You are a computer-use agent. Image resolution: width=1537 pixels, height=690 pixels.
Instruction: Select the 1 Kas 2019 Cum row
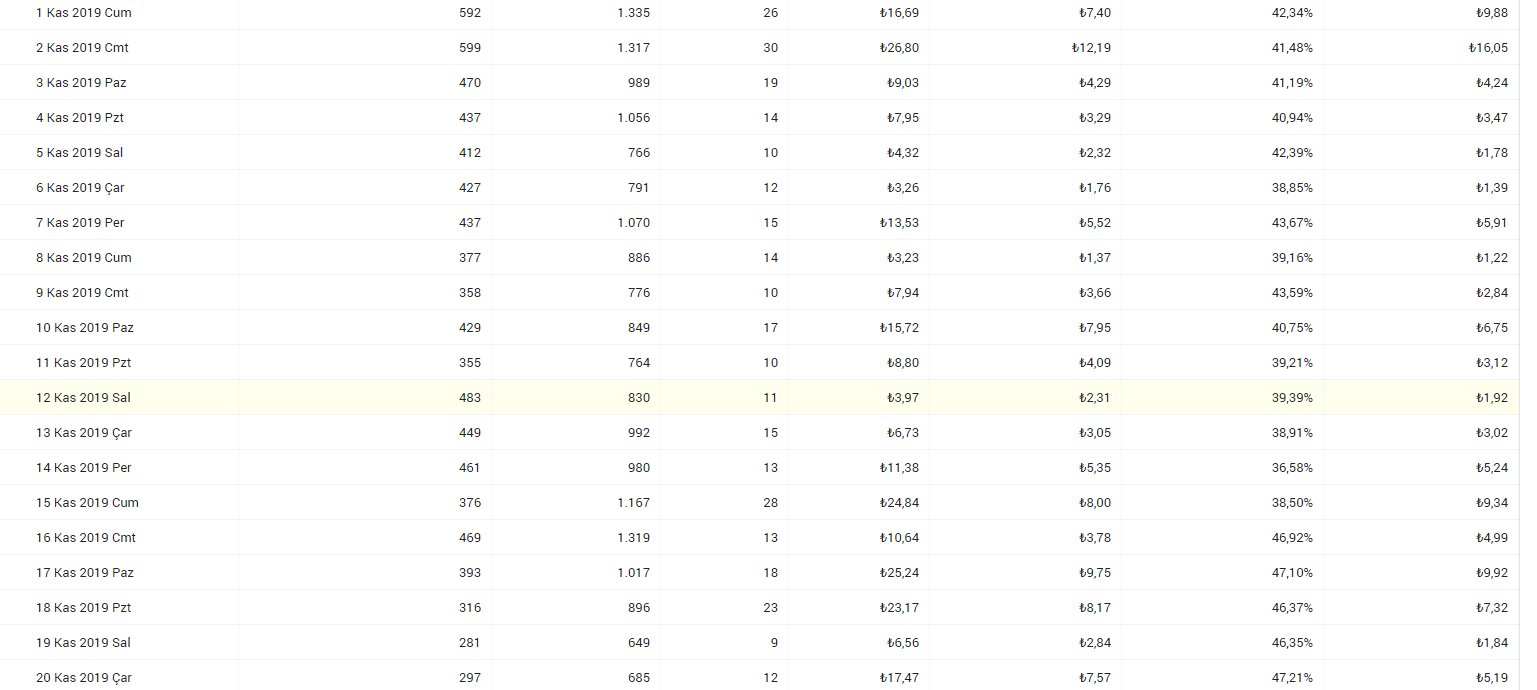[760, 13]
